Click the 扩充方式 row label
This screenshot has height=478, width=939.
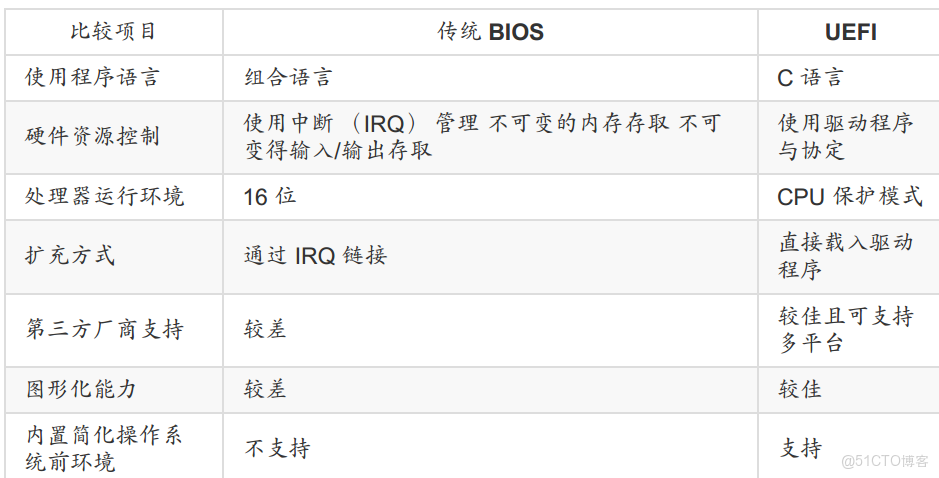point(70,255)
